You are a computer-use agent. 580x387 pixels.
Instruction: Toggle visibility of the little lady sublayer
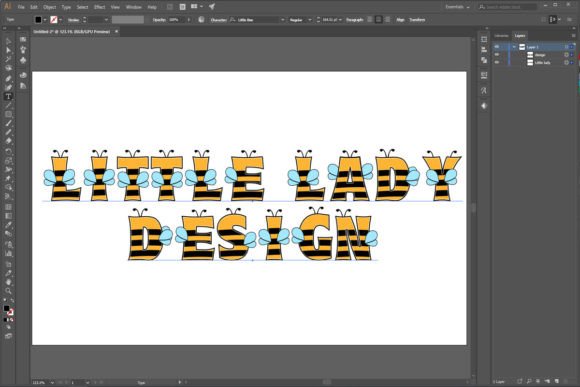497,63
